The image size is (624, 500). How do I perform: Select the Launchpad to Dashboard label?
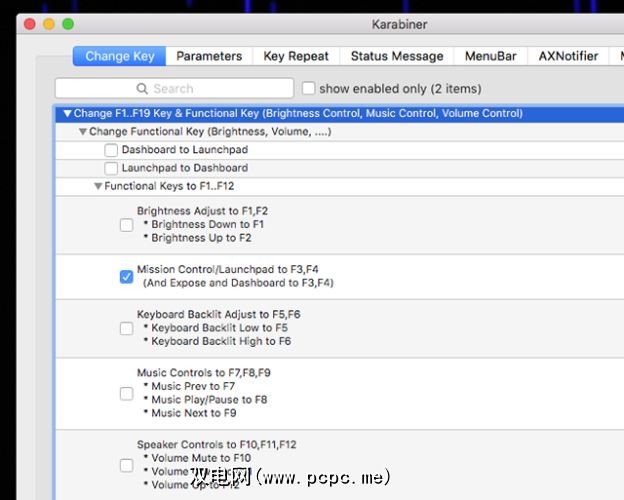185,168
